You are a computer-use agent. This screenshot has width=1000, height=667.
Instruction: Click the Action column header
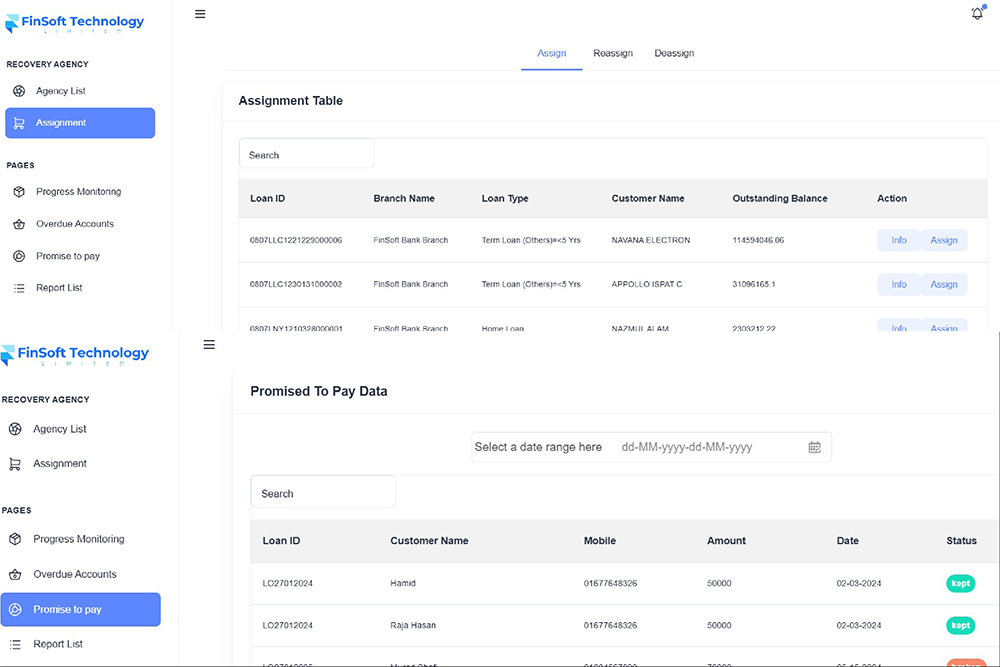click(x=892, y=198)
